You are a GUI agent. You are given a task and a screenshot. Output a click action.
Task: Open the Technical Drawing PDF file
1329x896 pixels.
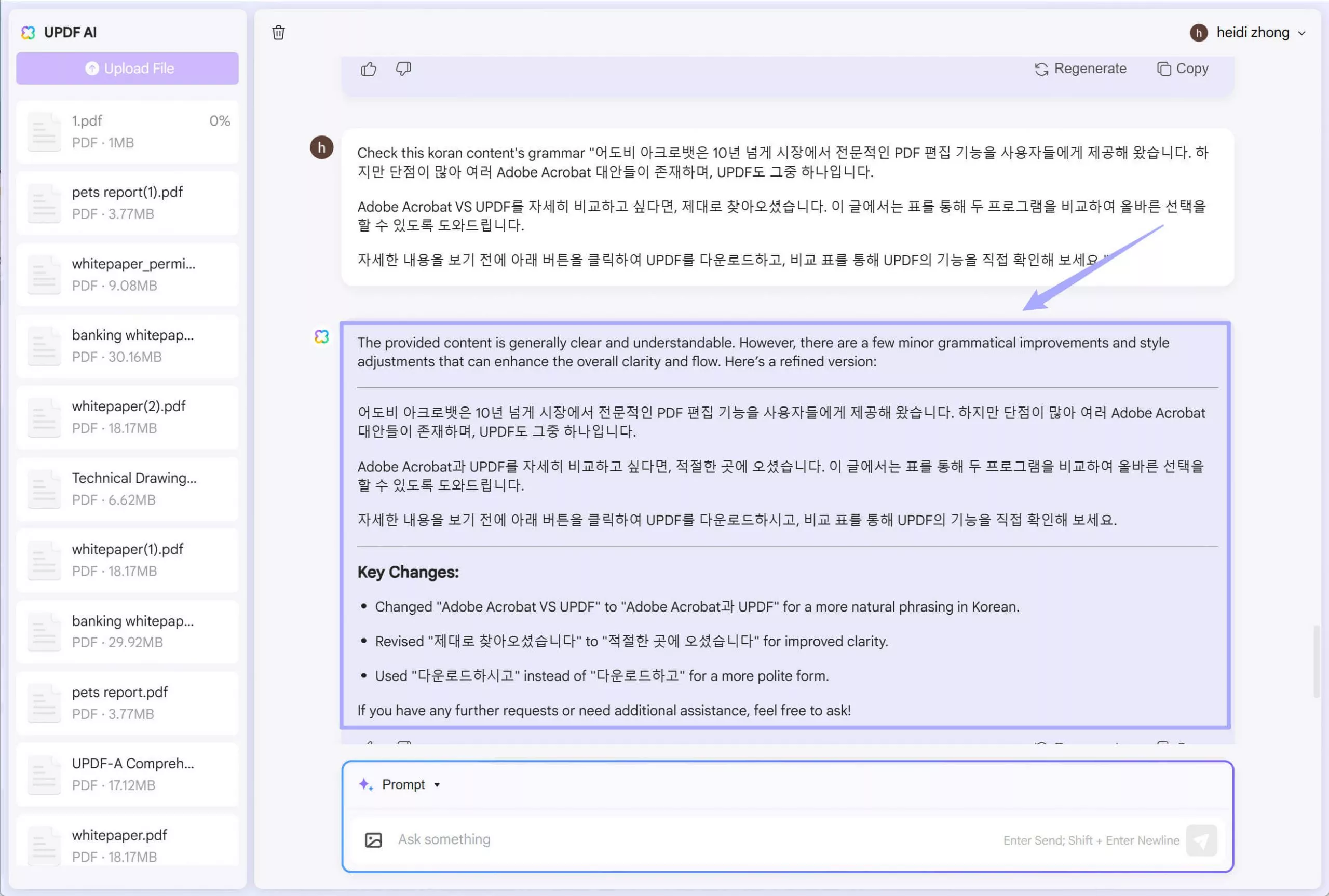pyautogui.click(x=127, y=488)
